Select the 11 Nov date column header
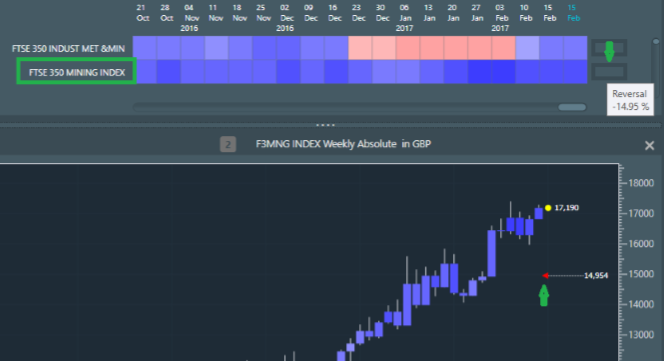The width and height of the screenshot is (664, 361). 215,13
